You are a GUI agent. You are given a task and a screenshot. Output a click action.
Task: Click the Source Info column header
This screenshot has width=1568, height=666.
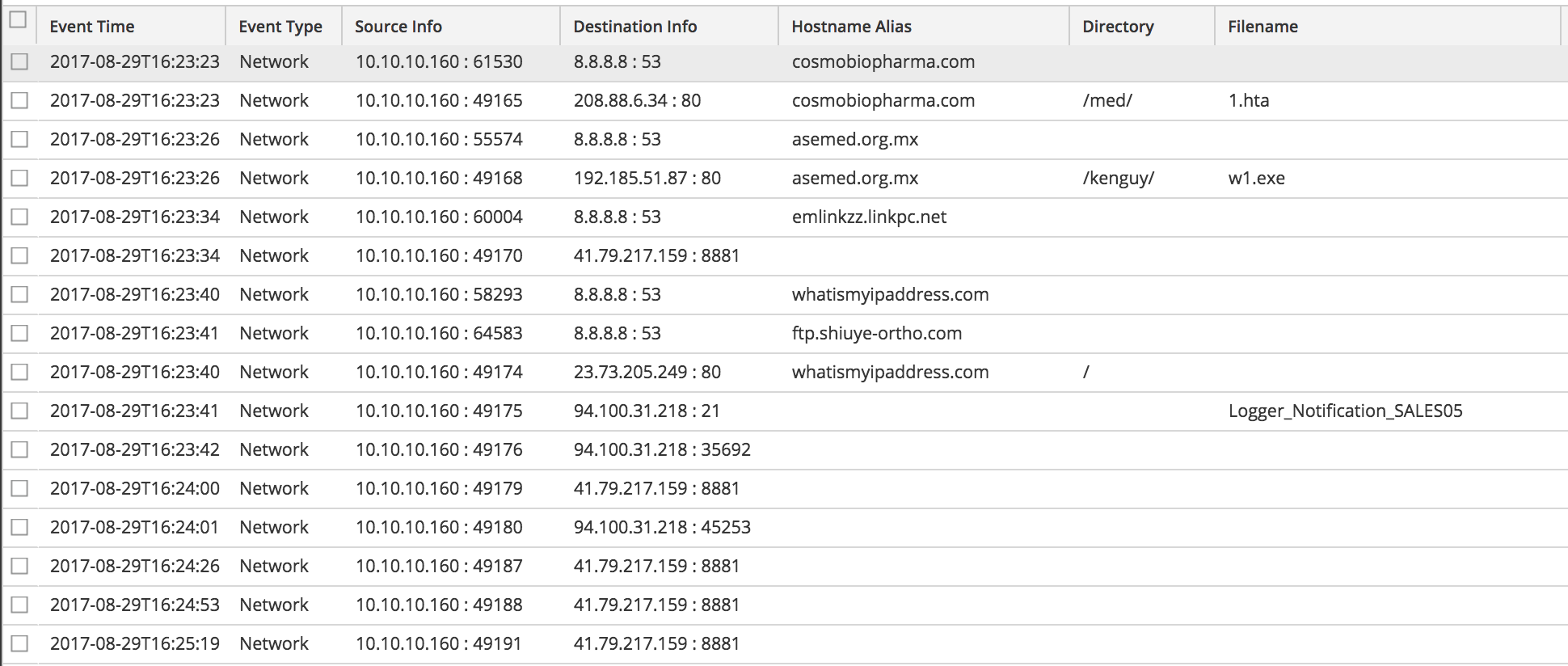(x=398, y=27)
